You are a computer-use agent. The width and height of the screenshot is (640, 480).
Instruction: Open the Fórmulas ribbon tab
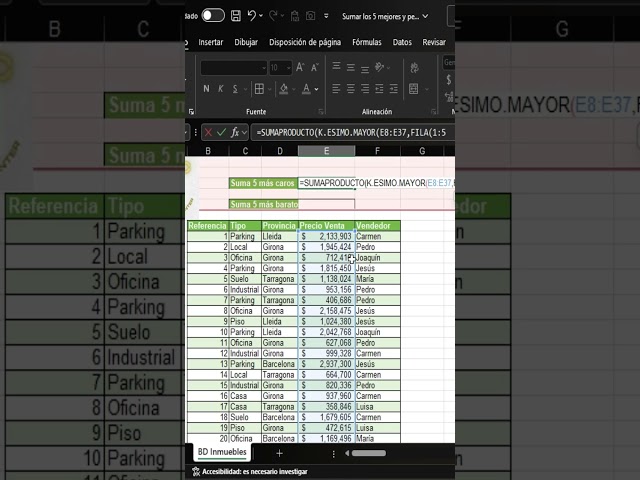pos(367,42)
